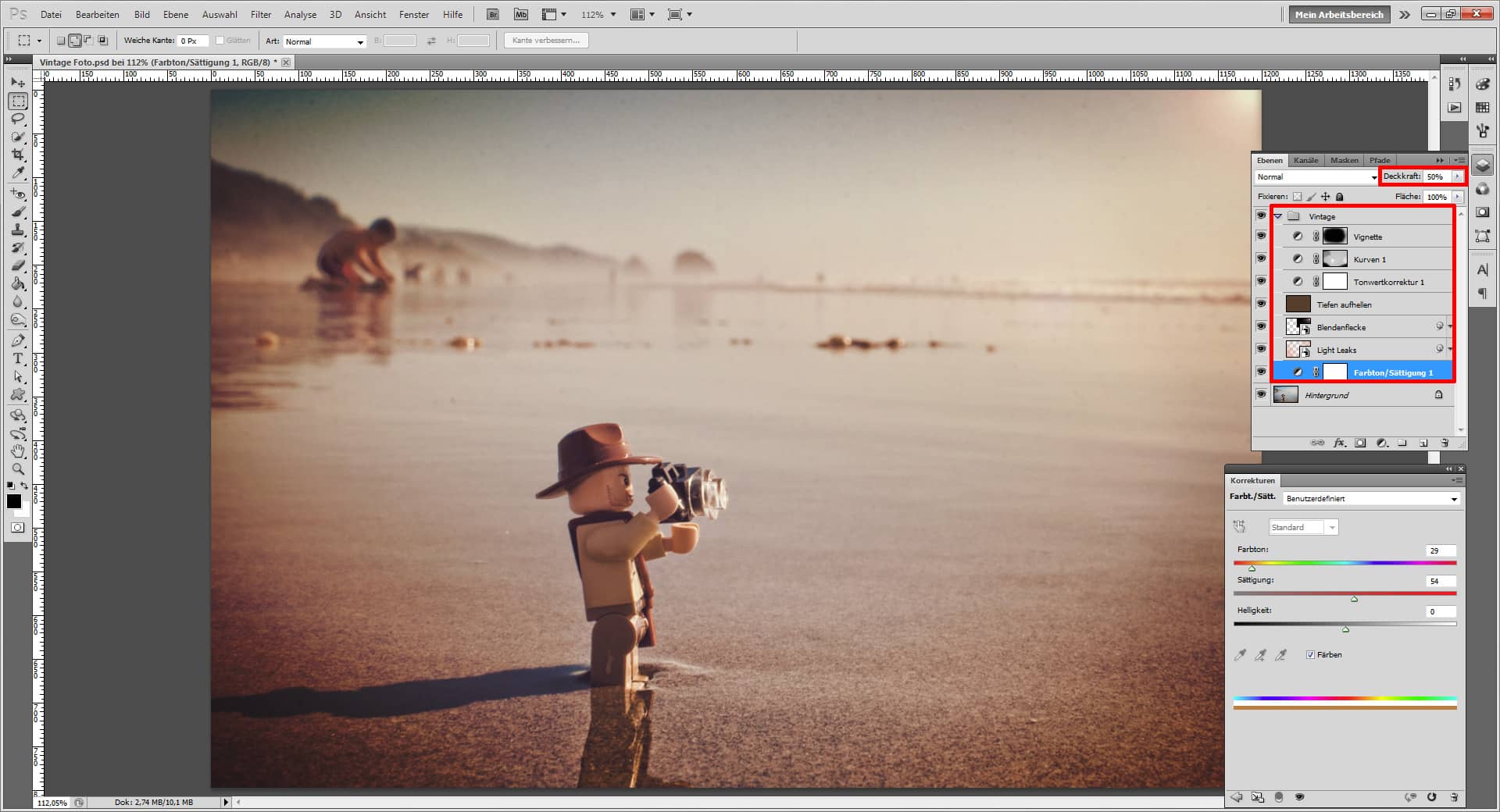This screenshot has width=1500, height=812.
Task: Toggle visibility of Hintergrund layer
Action: [x=1261, y=395]
